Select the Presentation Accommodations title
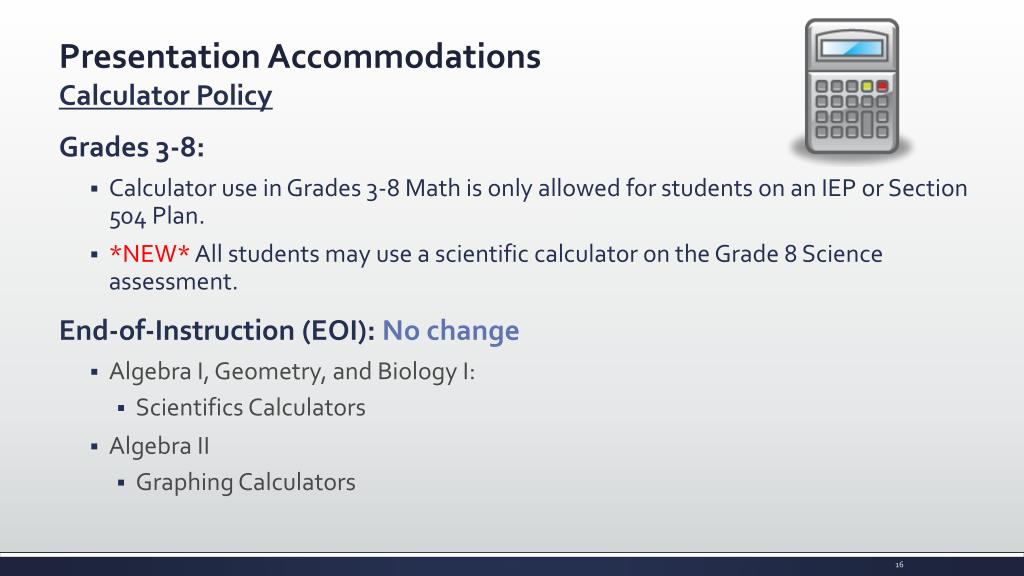Image resolution: width=1024 pixels, height=576 pixels. coord(300,56)
